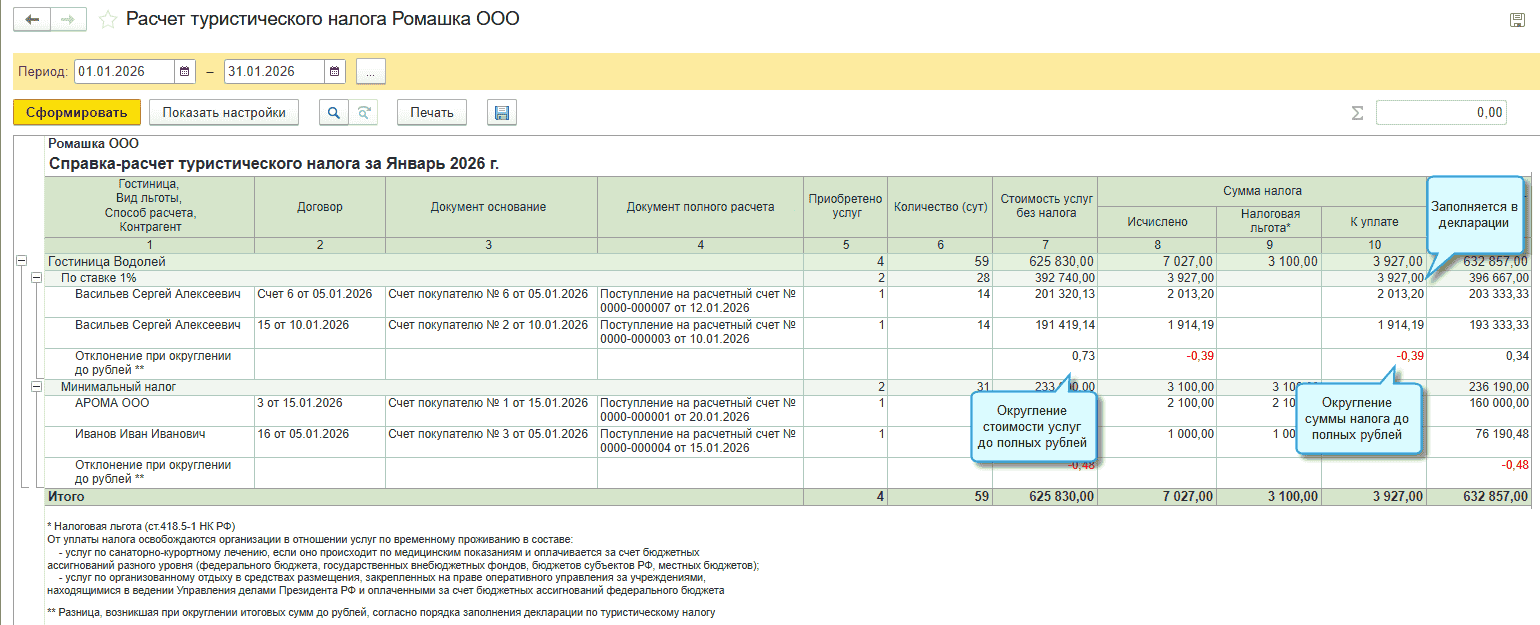Collapse the Гостиница Водолей group
This screenshot has width=1540, height=625.
pyautogui.click(x=21, y=261)
